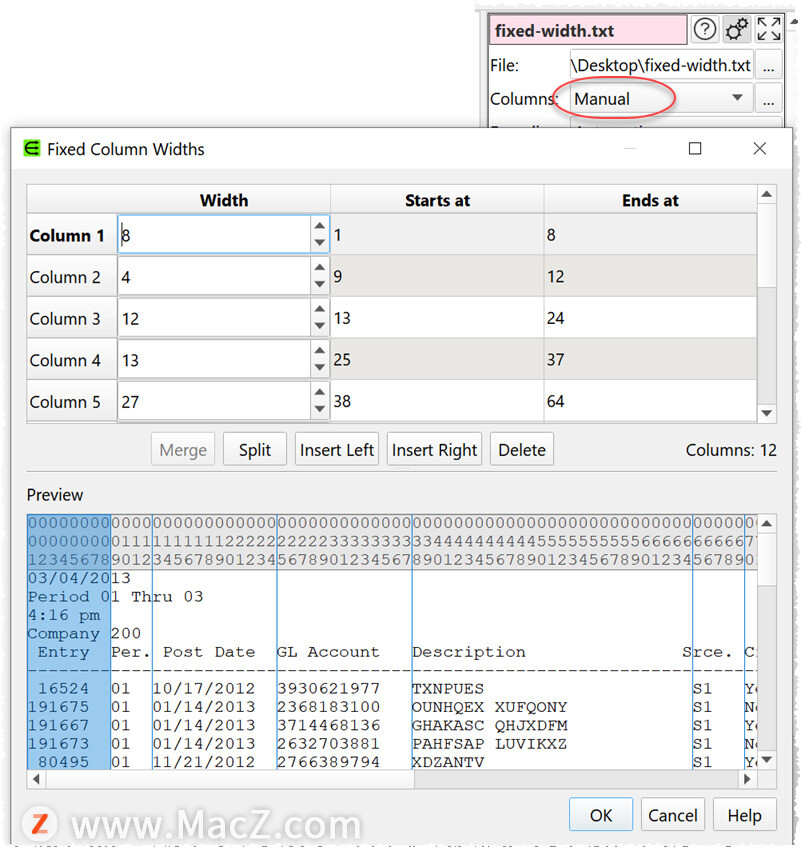The height and width of the screenshot is (851, 801).
Task: Increase Column 1 width with up arrow
Action: pyautogui.click(x=320, y=225)
